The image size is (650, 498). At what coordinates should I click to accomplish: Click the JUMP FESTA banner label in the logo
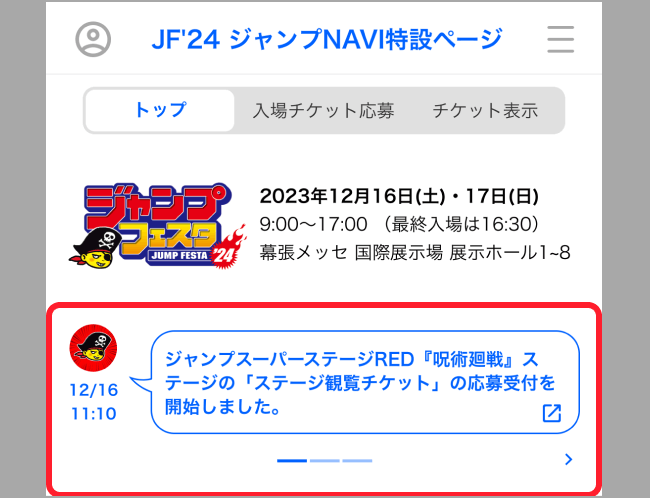(179, 255)
